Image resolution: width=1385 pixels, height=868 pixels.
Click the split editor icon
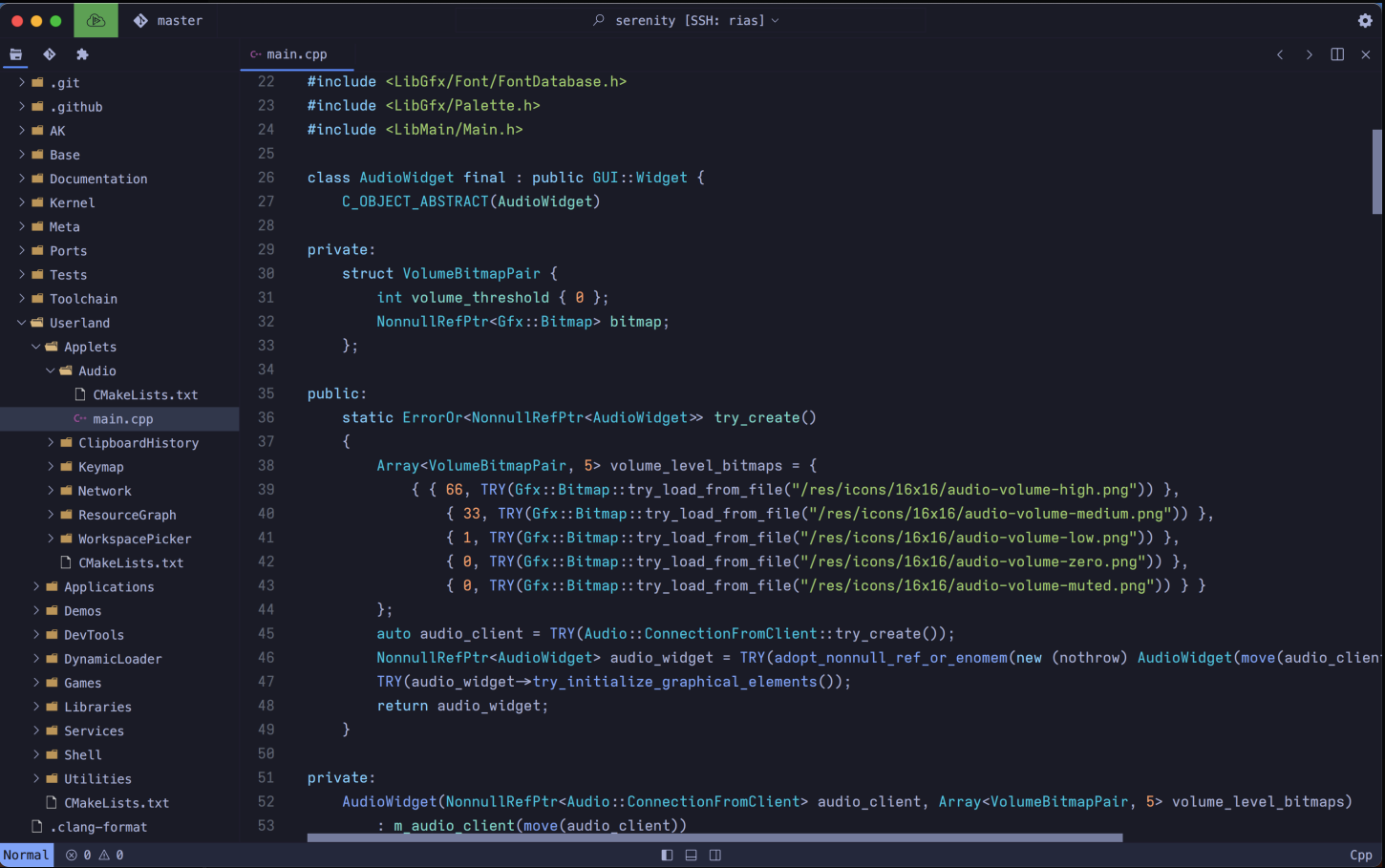pyautogui.click(x=1337, y=54)
